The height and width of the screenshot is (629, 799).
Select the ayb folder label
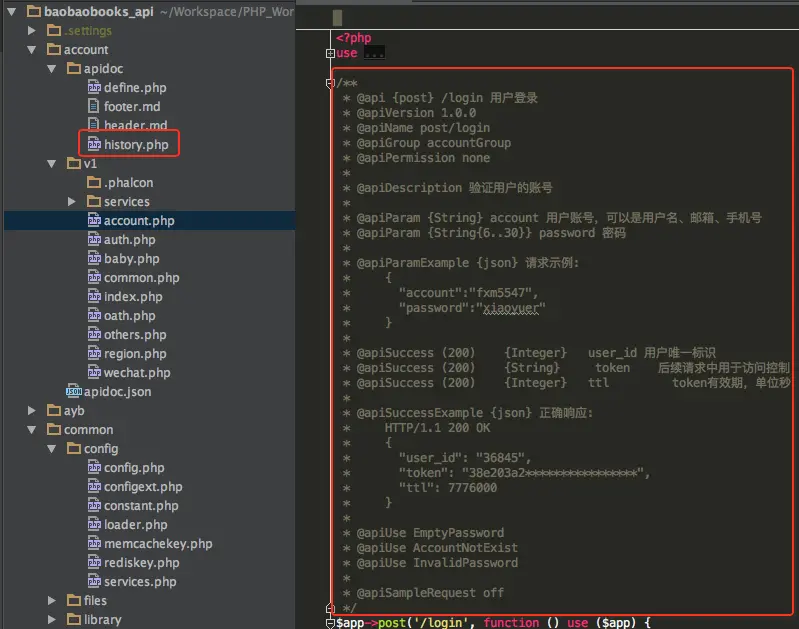pos(74,411)
